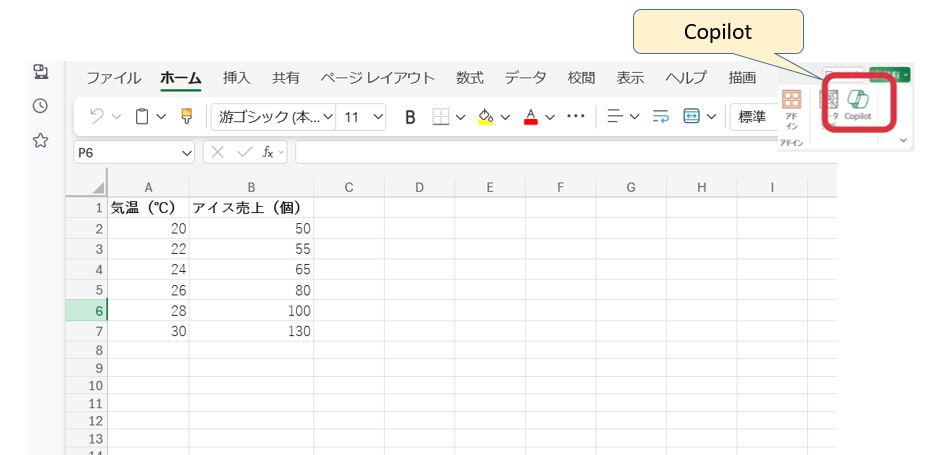
Task: Open the 数式 tab
Action: (x=470, y=78)
